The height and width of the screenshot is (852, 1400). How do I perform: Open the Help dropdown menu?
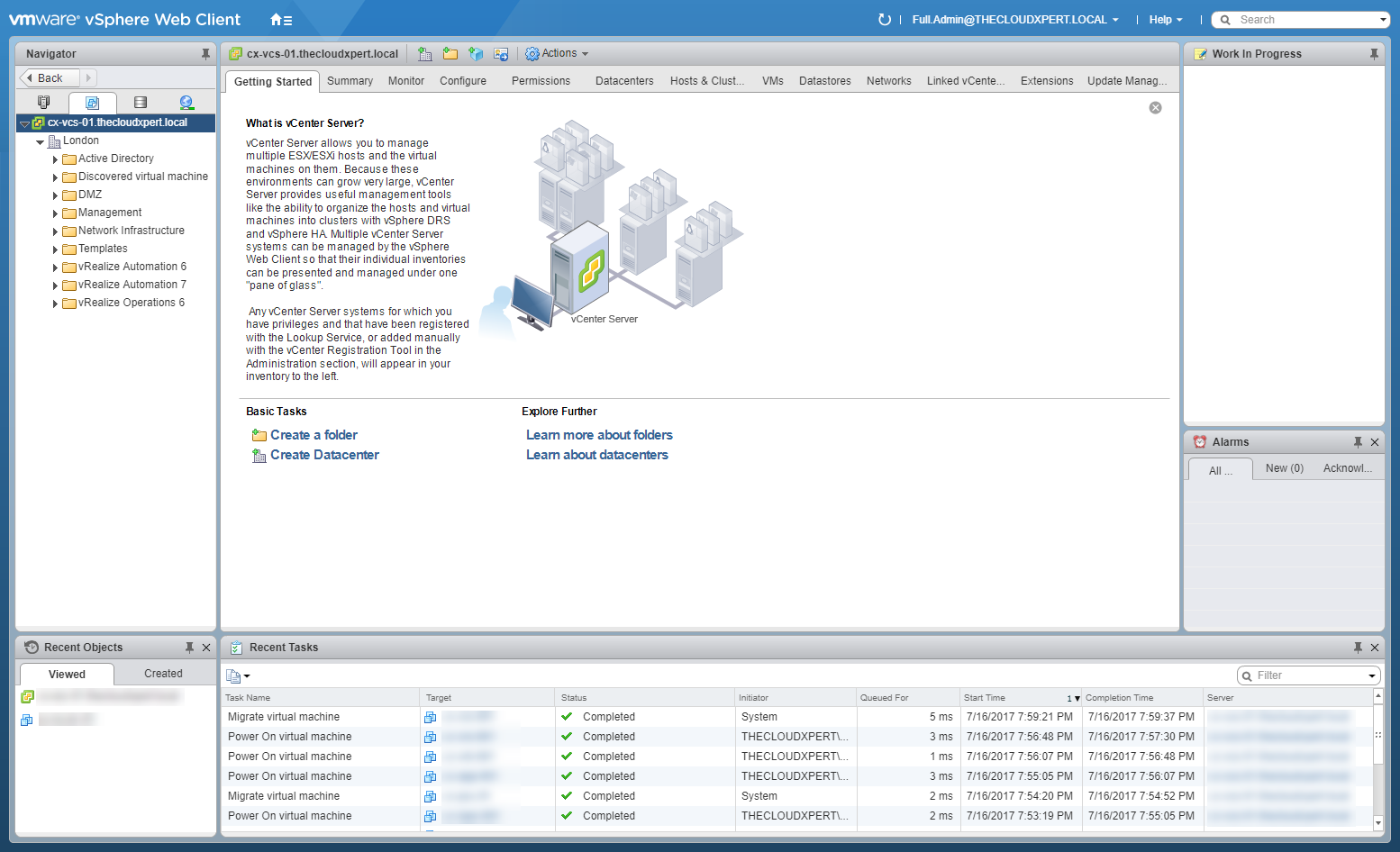click(x=1165, y=20)
